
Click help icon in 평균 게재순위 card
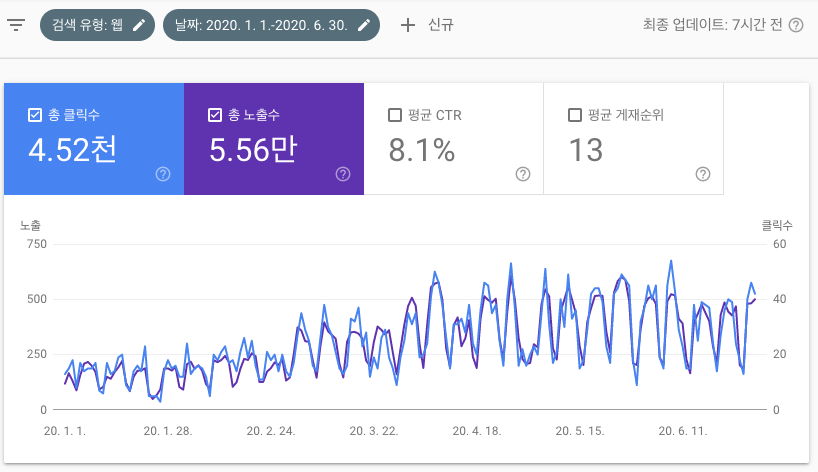pos(703,174)
